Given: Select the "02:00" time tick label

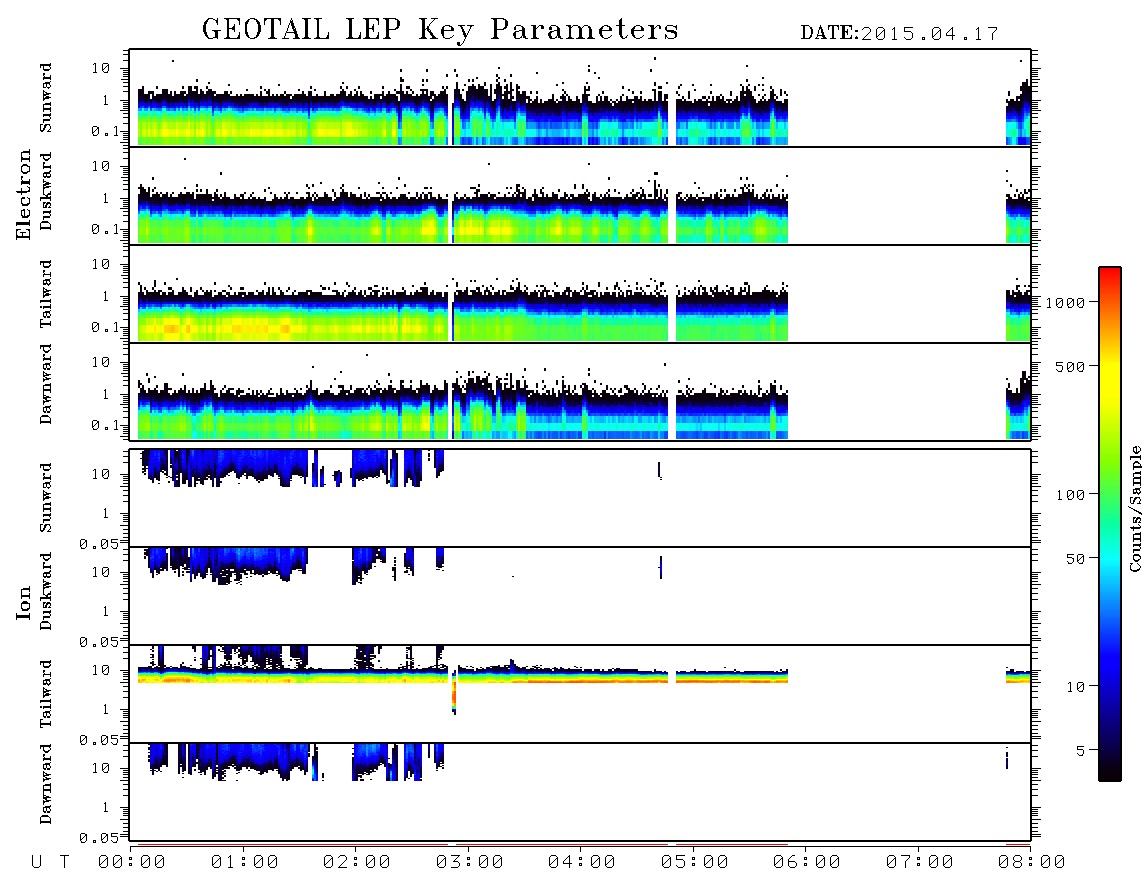Looking at the screenshot, I should pos(357,863).
